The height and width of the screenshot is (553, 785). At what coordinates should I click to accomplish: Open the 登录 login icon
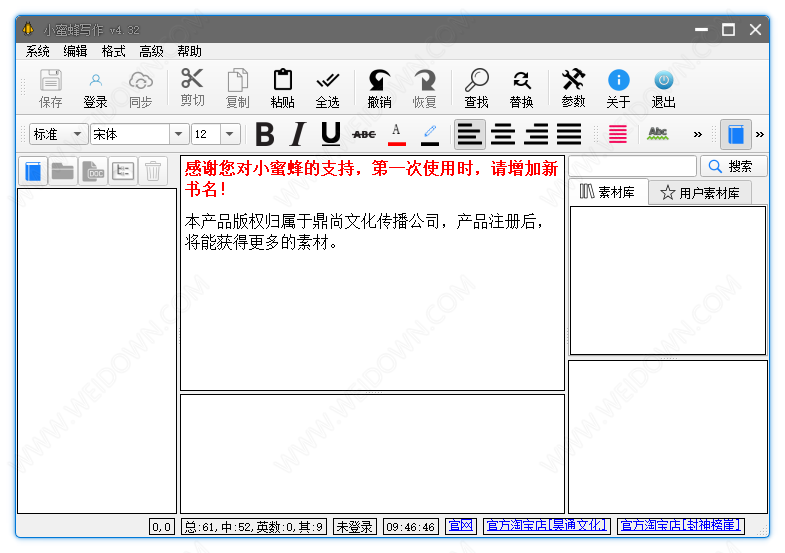tap(95, 89)
